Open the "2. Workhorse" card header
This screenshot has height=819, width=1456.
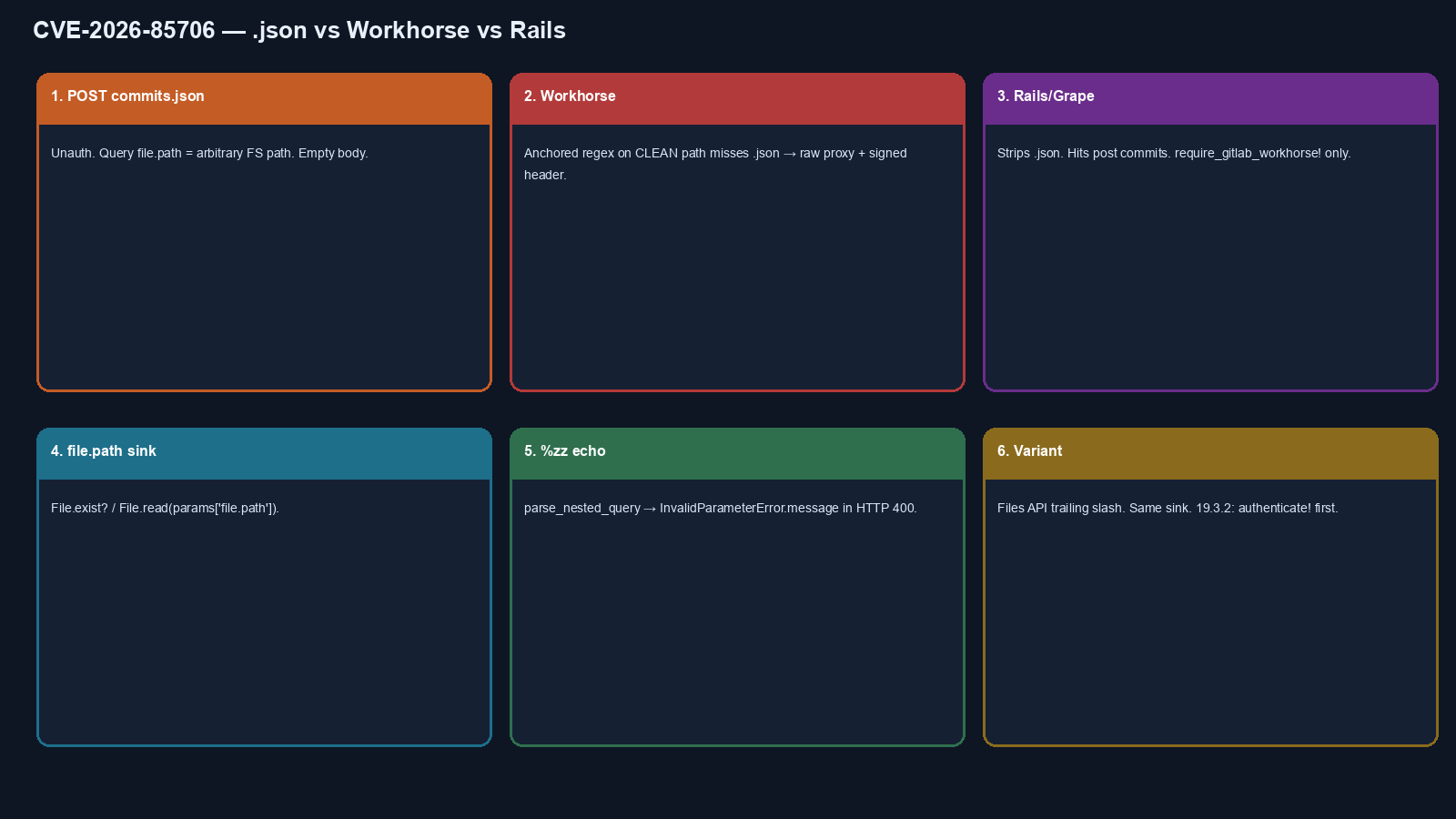737,98
